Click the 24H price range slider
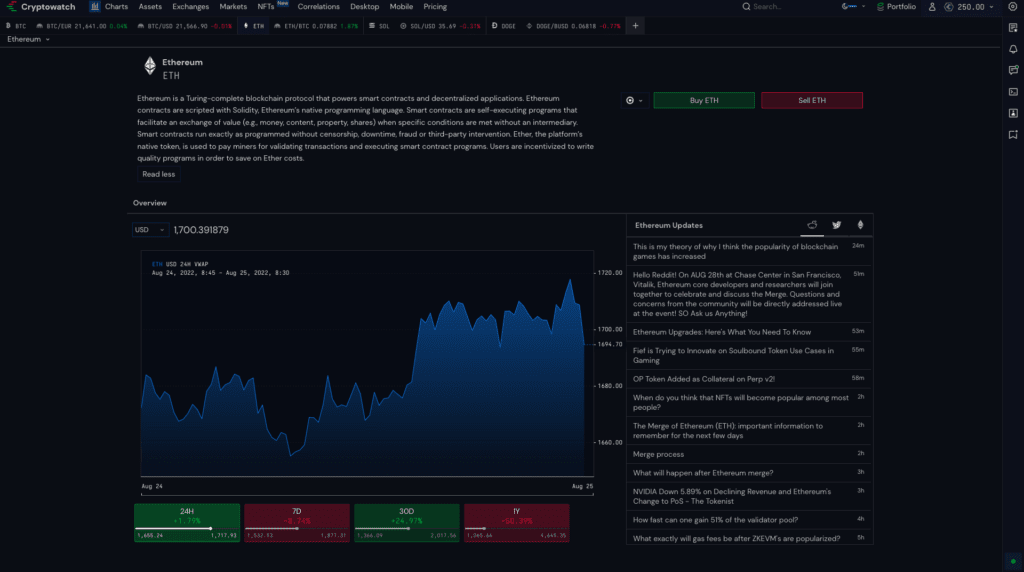 (187, 528)
